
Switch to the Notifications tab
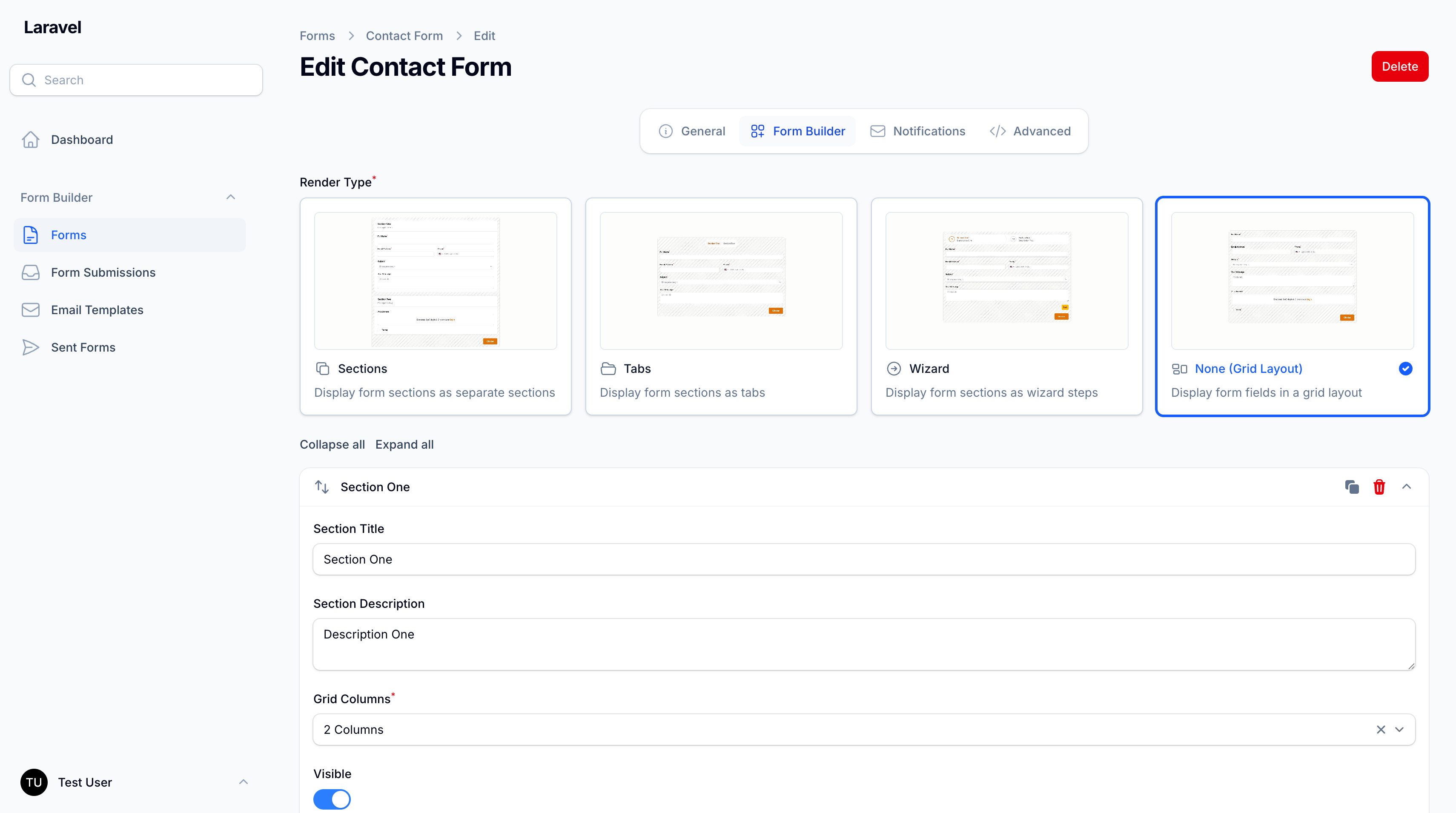917,131
